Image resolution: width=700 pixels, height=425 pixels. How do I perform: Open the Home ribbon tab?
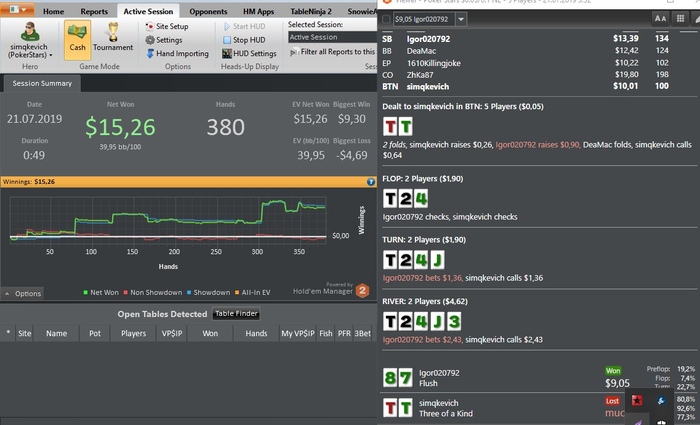point(53,11)
